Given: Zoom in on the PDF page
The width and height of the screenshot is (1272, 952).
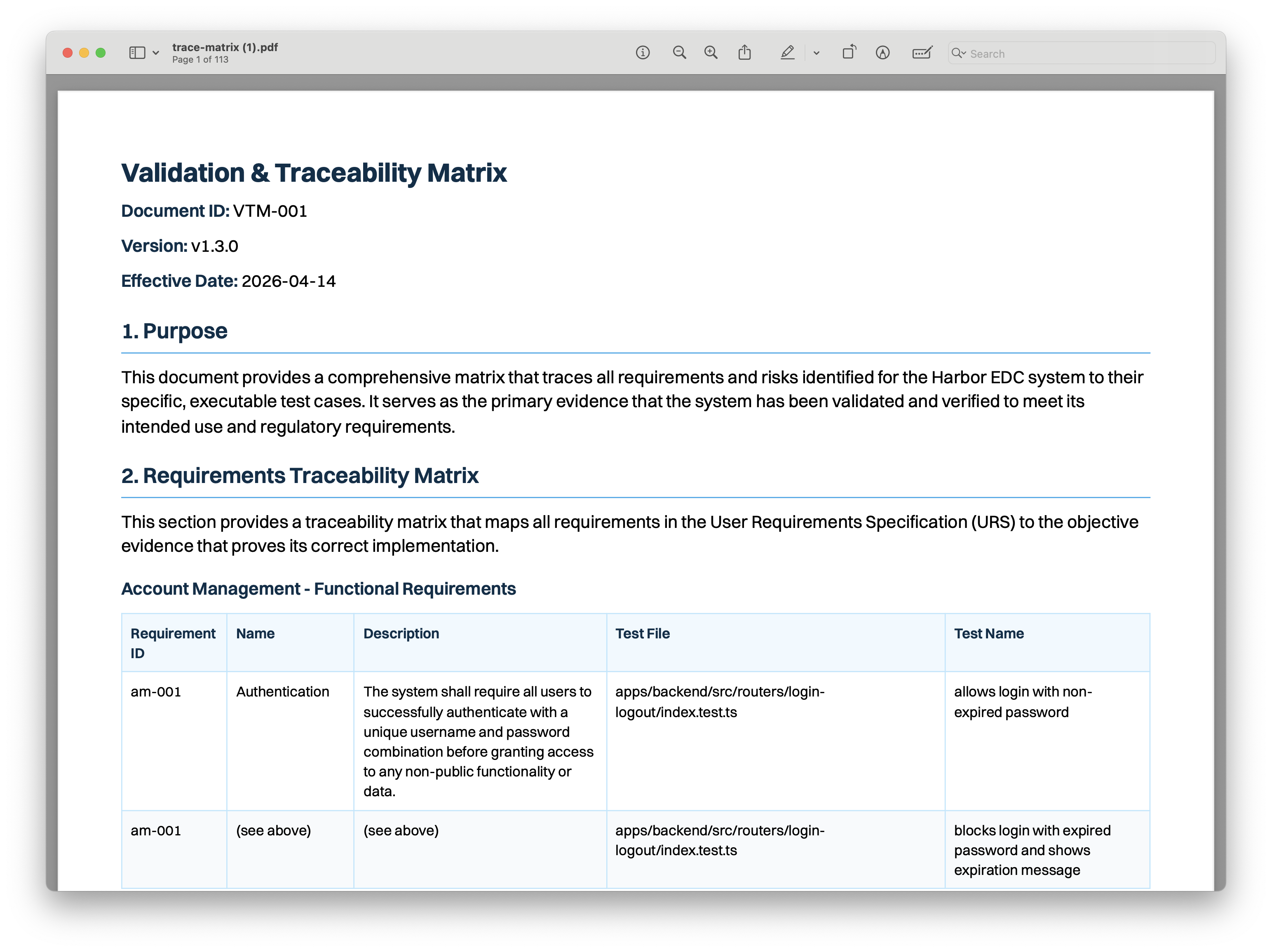Looking at the screenshot, I should click(711, 53).
